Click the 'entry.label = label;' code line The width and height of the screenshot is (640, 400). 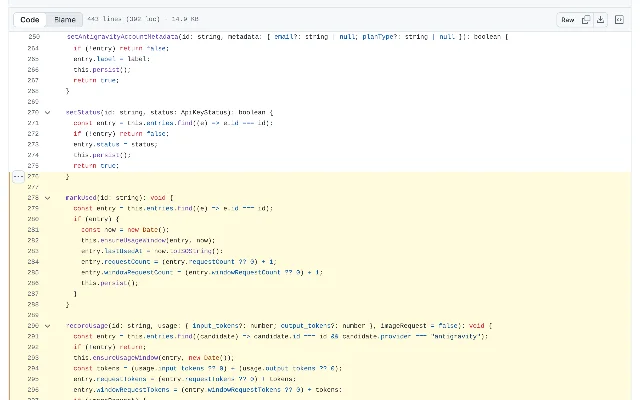point(112,59)
